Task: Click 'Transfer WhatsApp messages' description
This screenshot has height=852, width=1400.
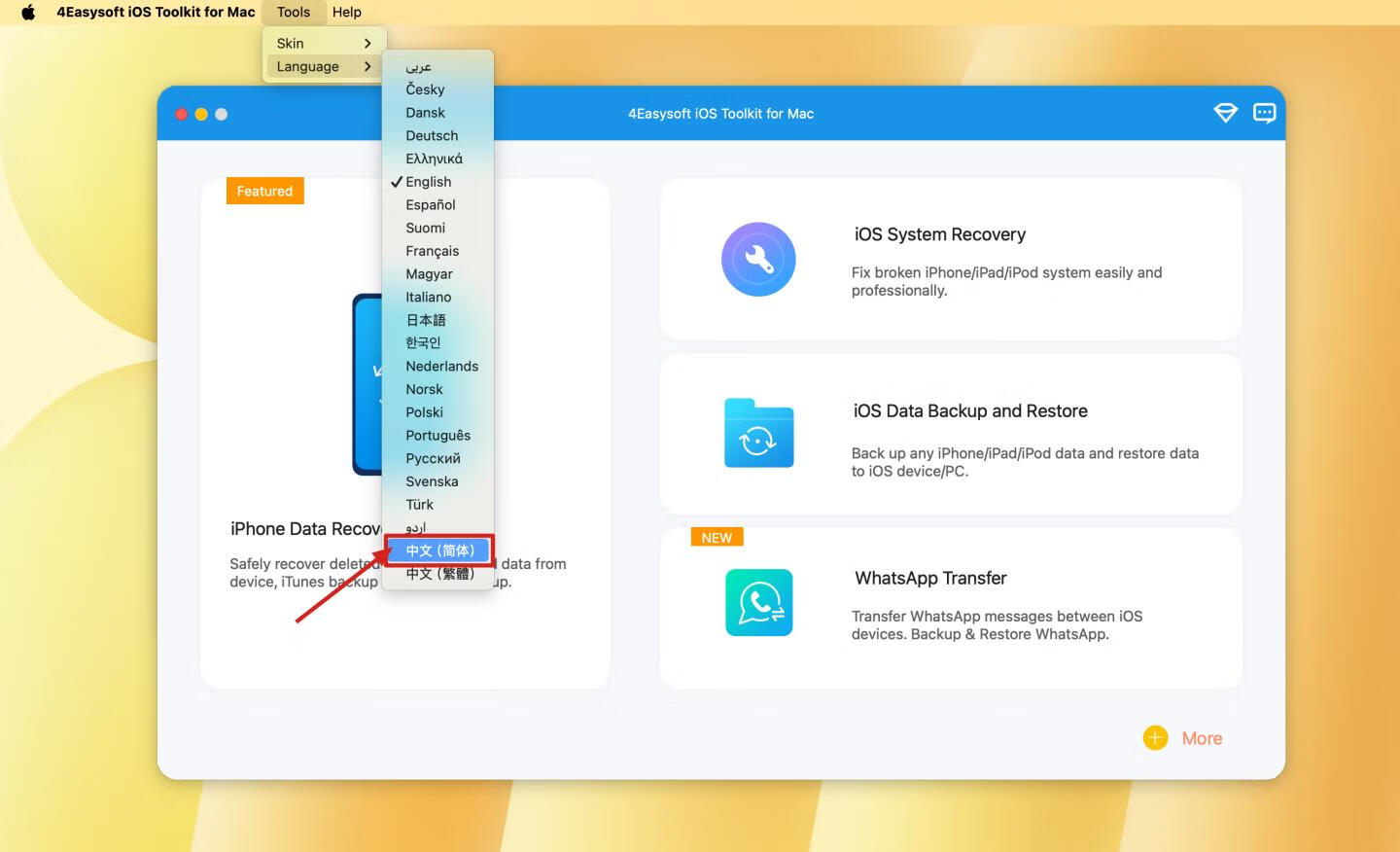Action: [x=997, y=625]
